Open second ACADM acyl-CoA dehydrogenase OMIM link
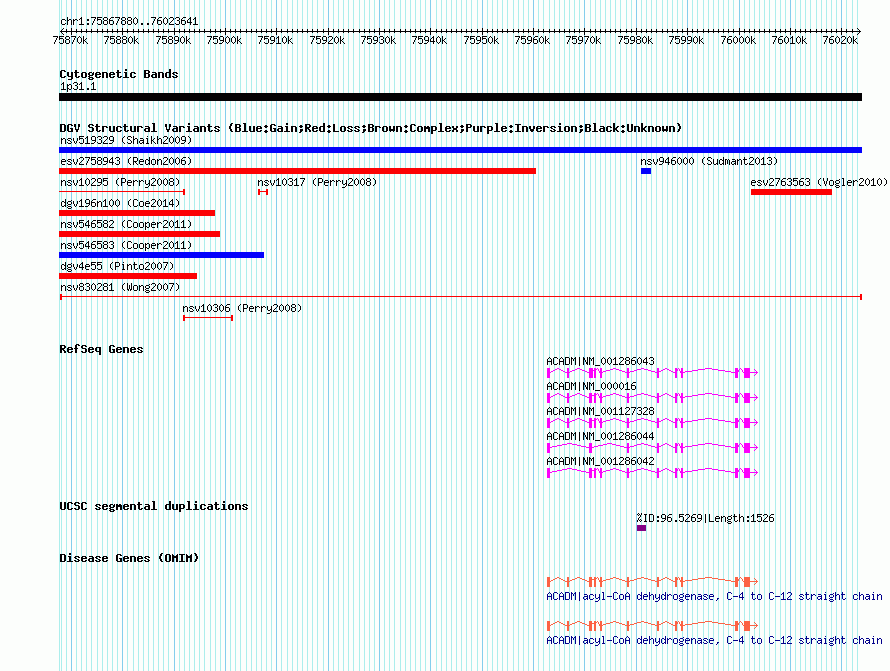The image size is (890, 671). click(714, 640)
